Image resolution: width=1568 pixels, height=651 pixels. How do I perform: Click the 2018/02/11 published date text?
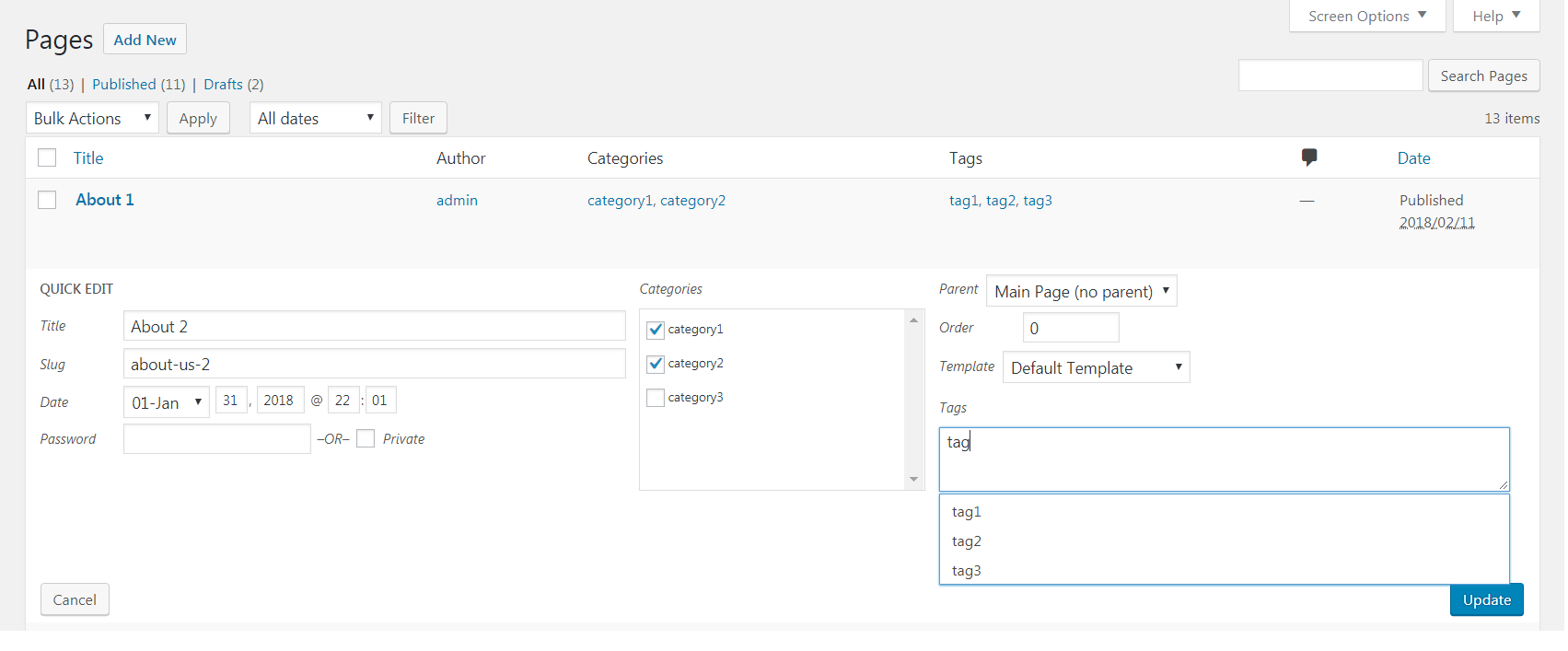pyautogui.click(x=1437, y=223)
